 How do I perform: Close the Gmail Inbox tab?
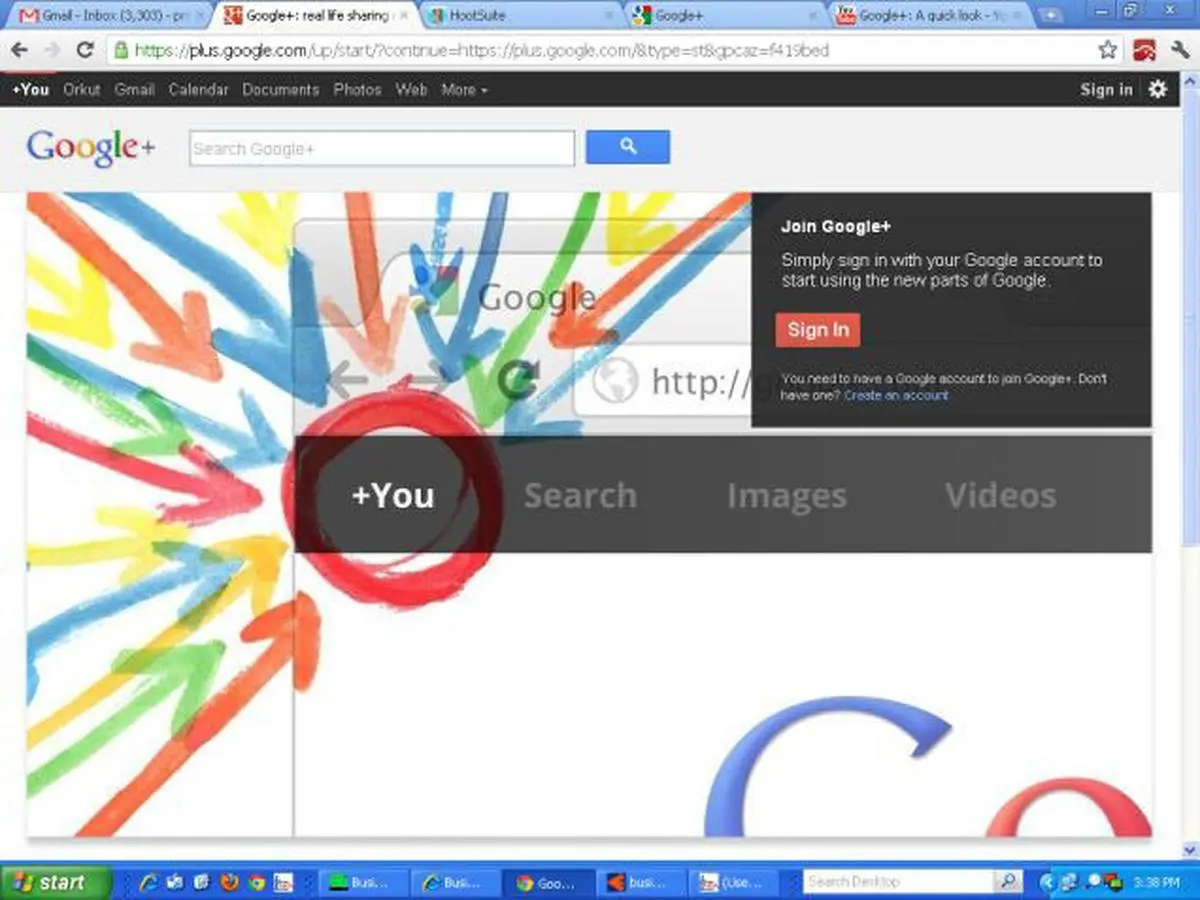pyautogui.click(x=201, y=16)
